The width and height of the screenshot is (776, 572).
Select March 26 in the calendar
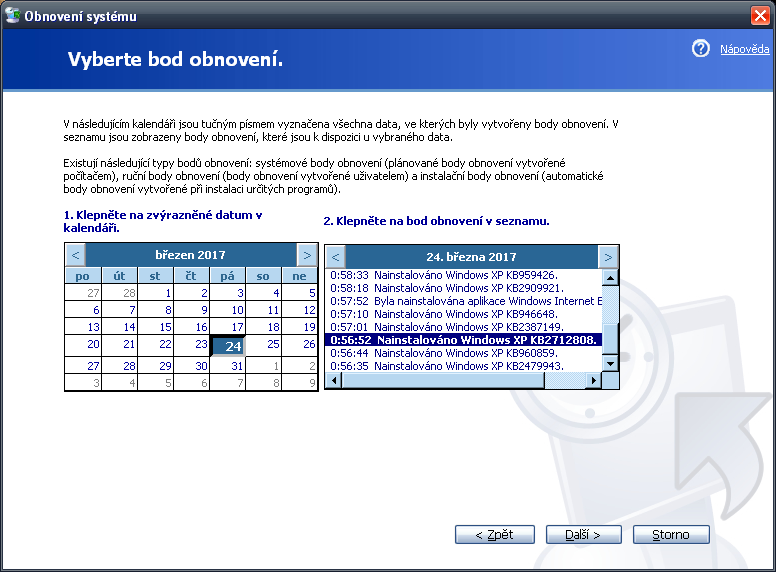pos(300,344)
